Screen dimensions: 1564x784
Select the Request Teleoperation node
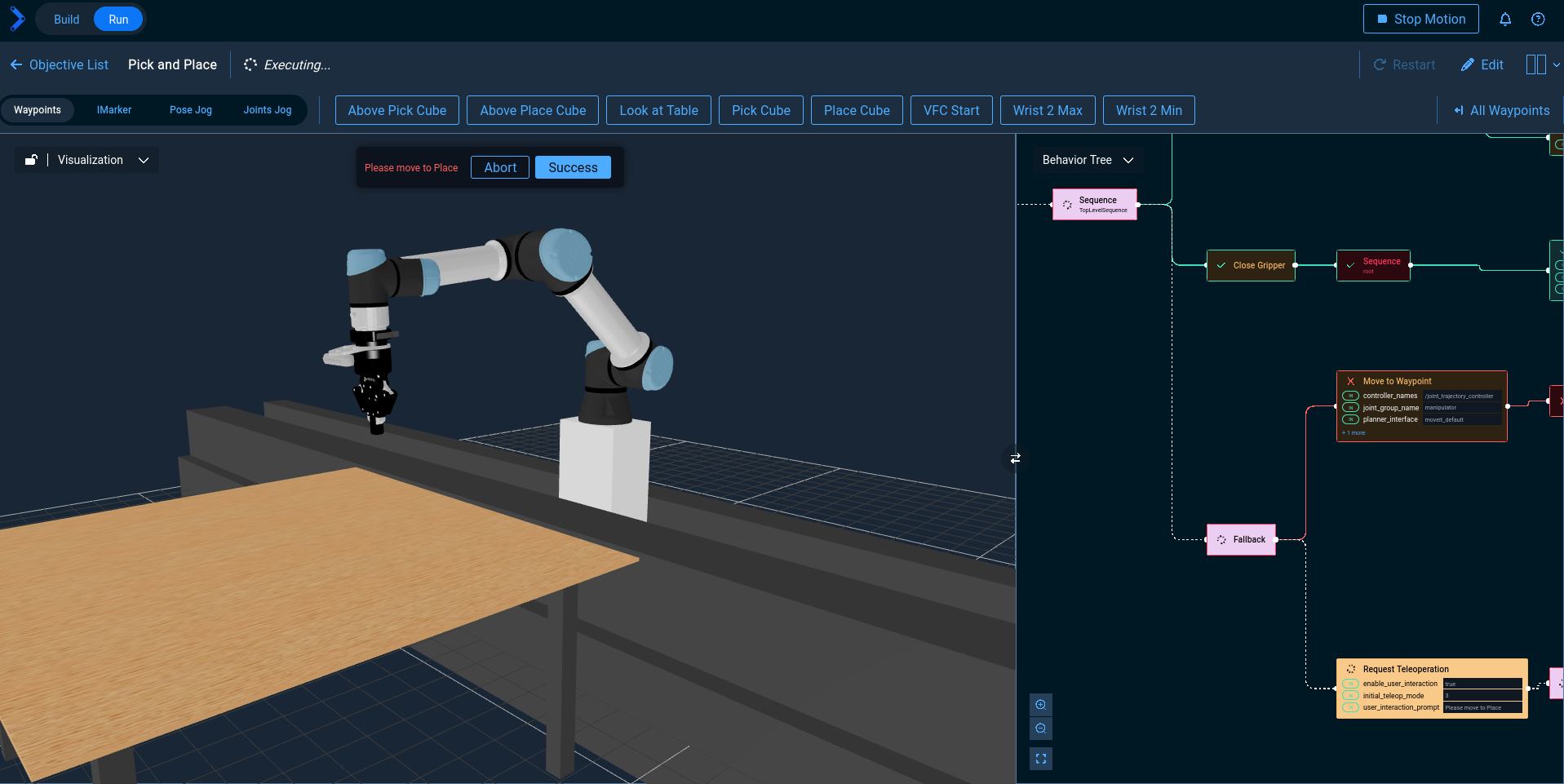[x=1432, y=689]
